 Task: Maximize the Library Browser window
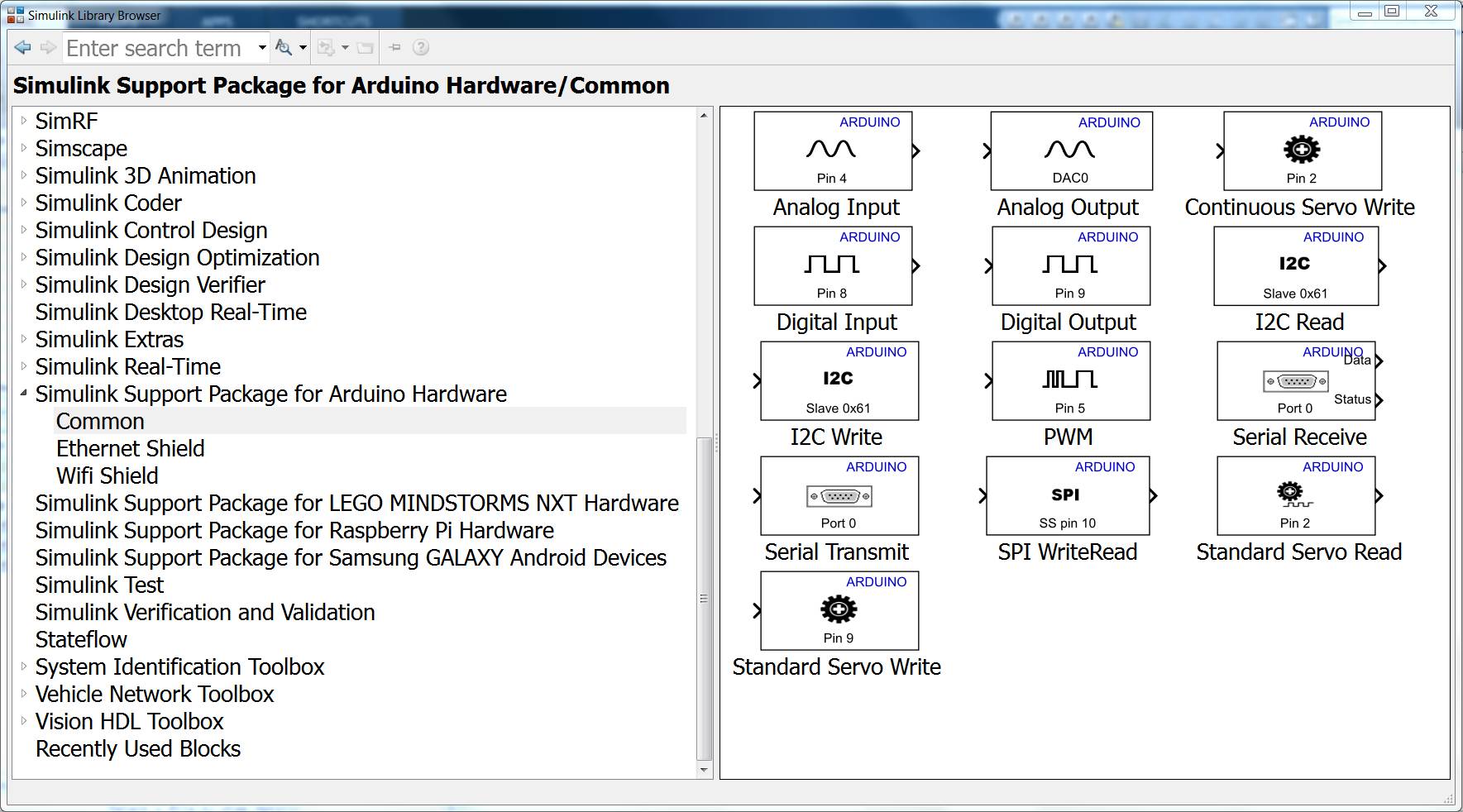coord(1392,12)
